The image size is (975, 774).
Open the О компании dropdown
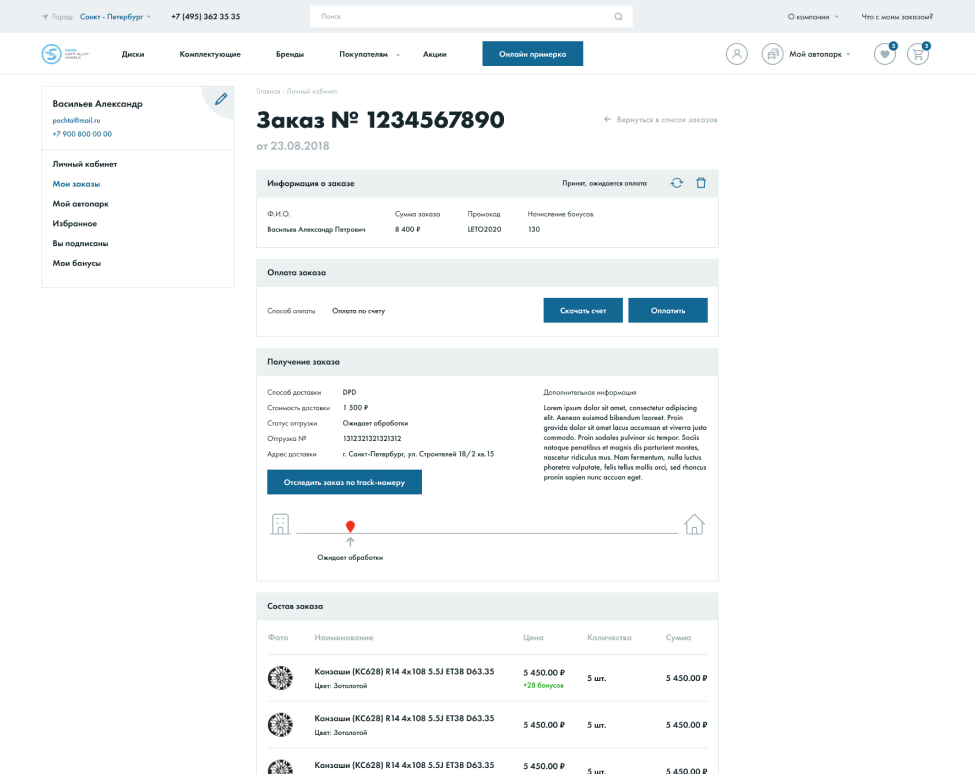click(812, 17)
